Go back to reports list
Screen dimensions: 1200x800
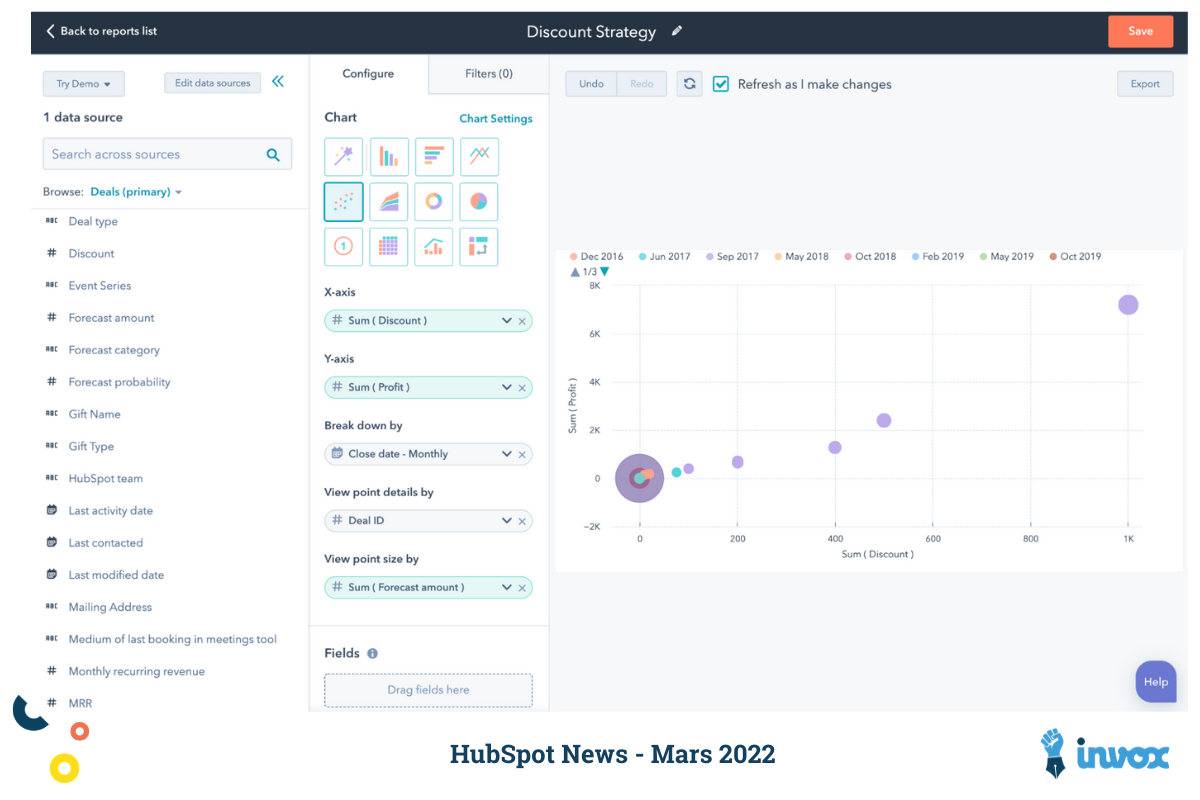pyautogui.click(x=101, y=31)
